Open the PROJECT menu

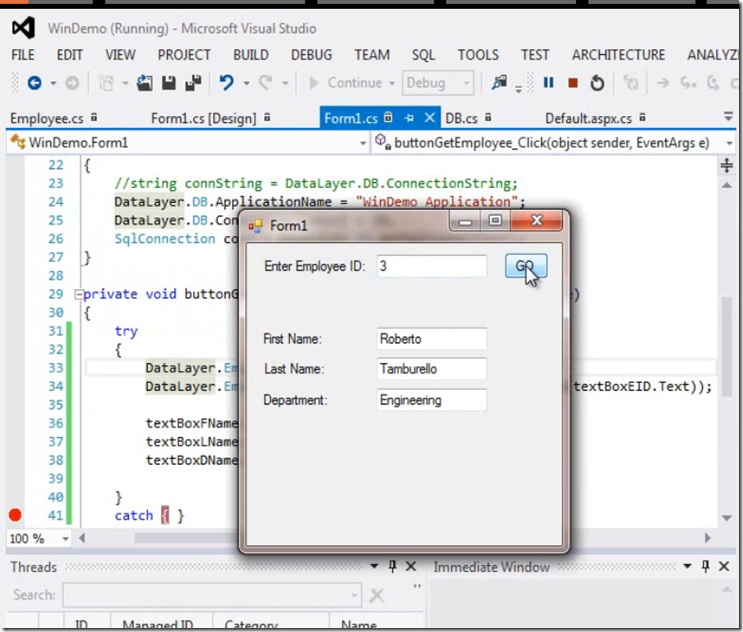tap(184, 55)
